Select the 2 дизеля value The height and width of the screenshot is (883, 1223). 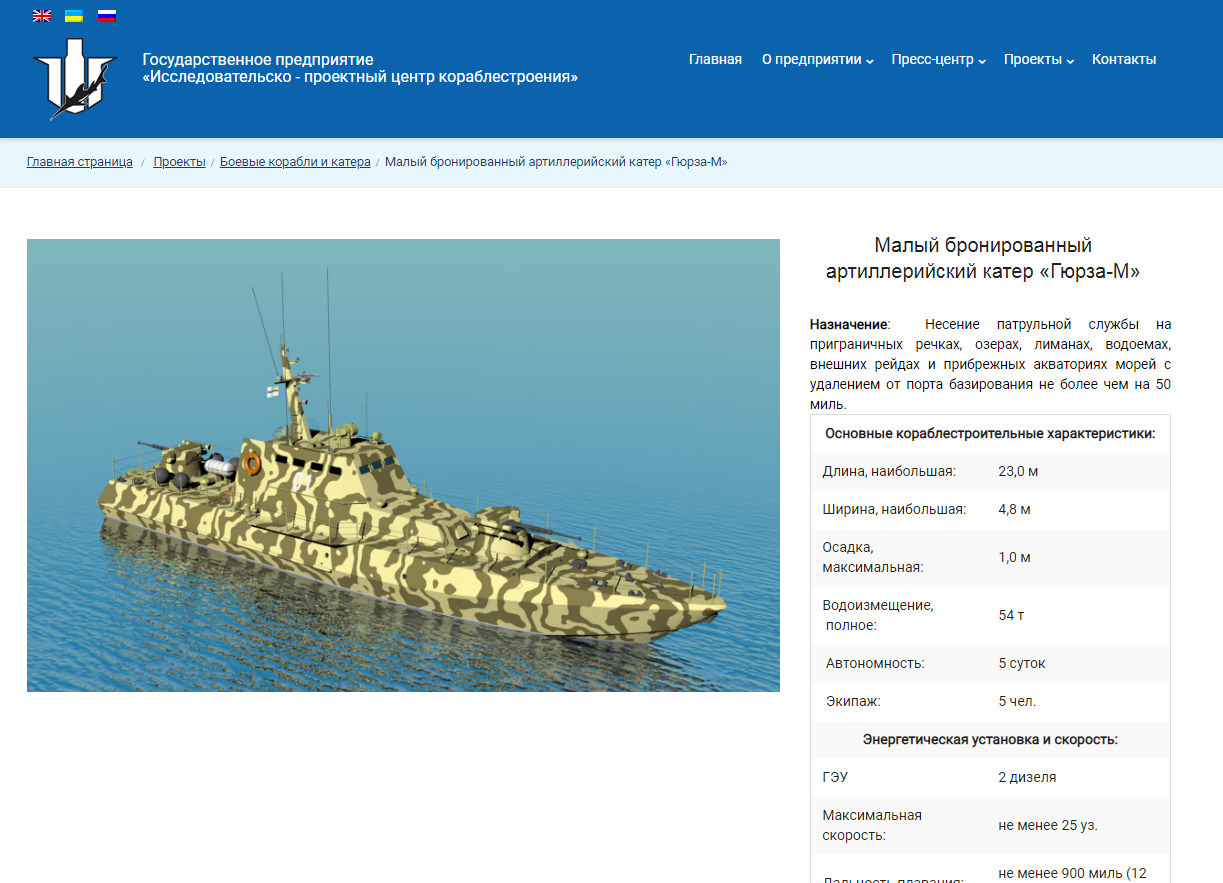[x=1027, y=777]
